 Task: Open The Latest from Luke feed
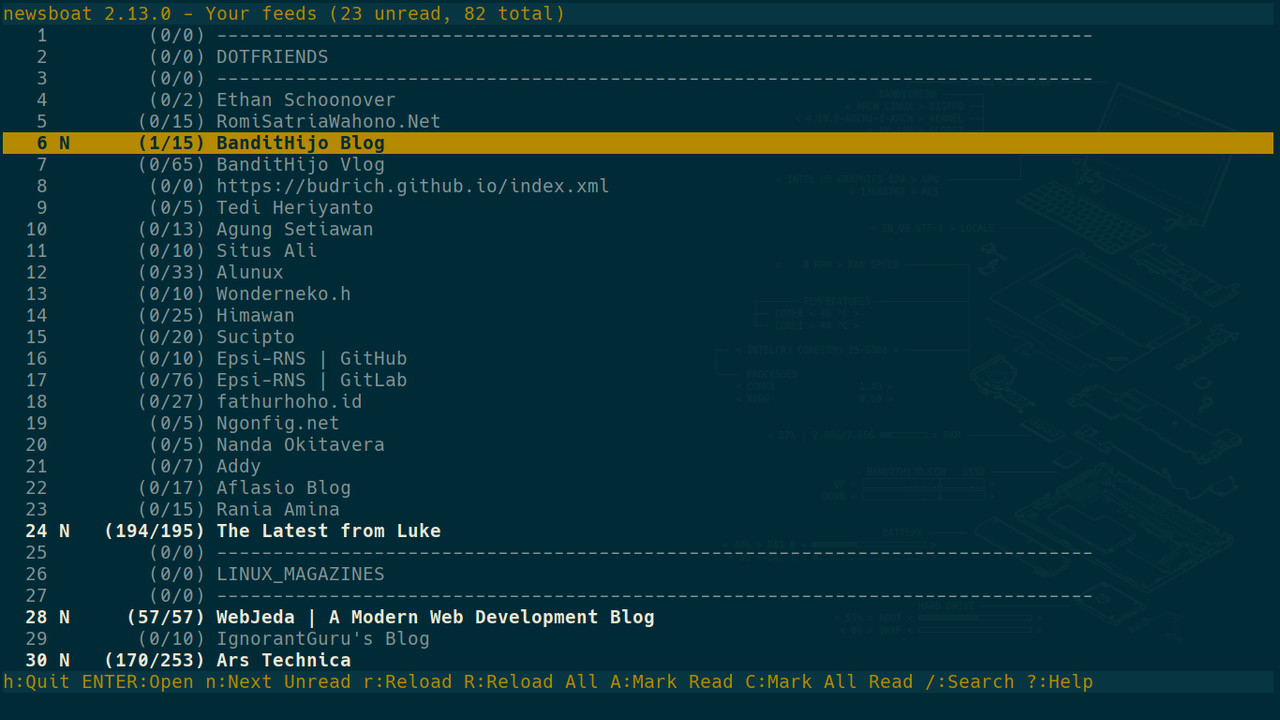(x=328, y=531)
